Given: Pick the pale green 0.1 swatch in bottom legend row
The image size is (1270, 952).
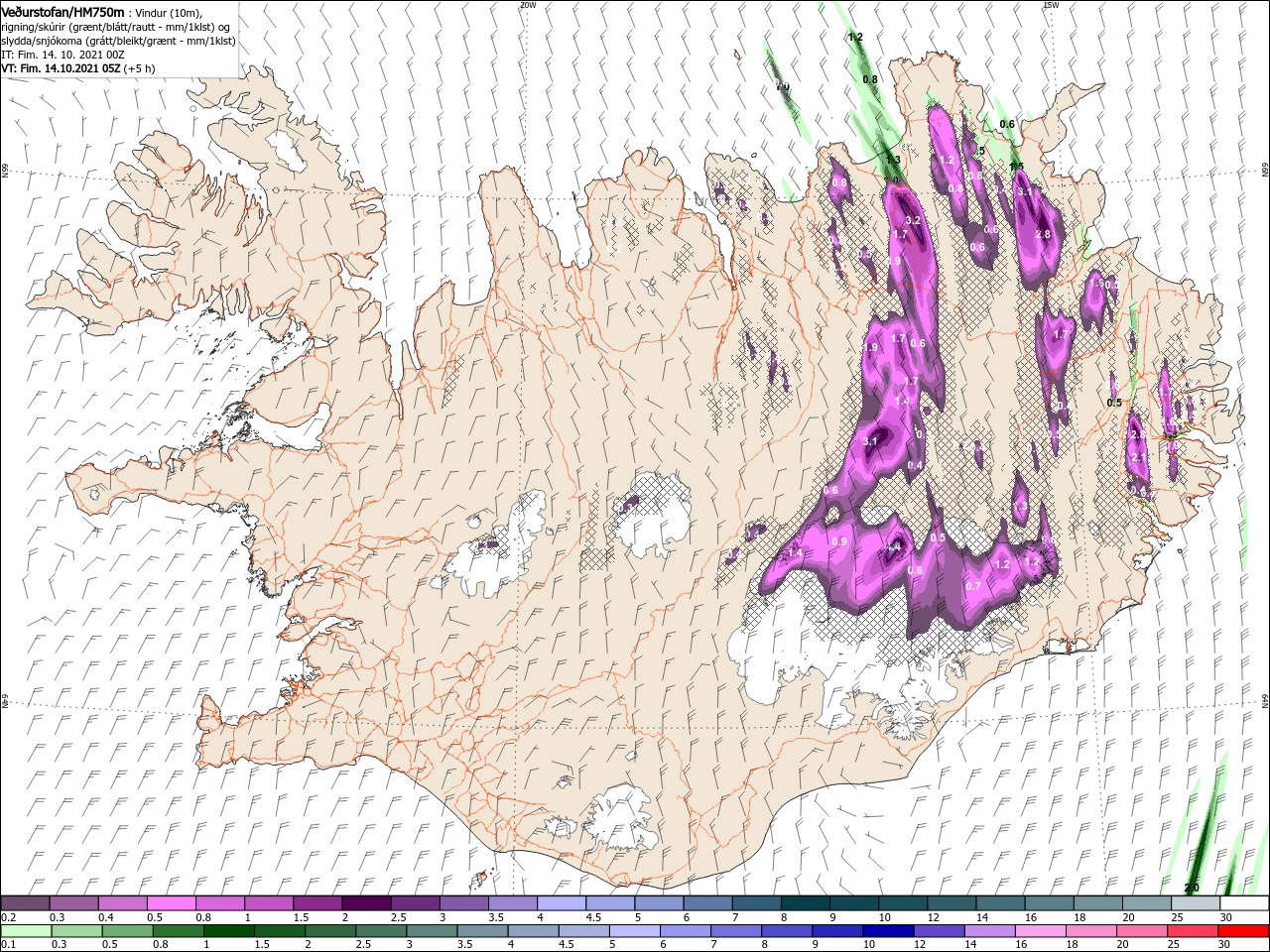Looking at the screenshot, I should point(25,931).
